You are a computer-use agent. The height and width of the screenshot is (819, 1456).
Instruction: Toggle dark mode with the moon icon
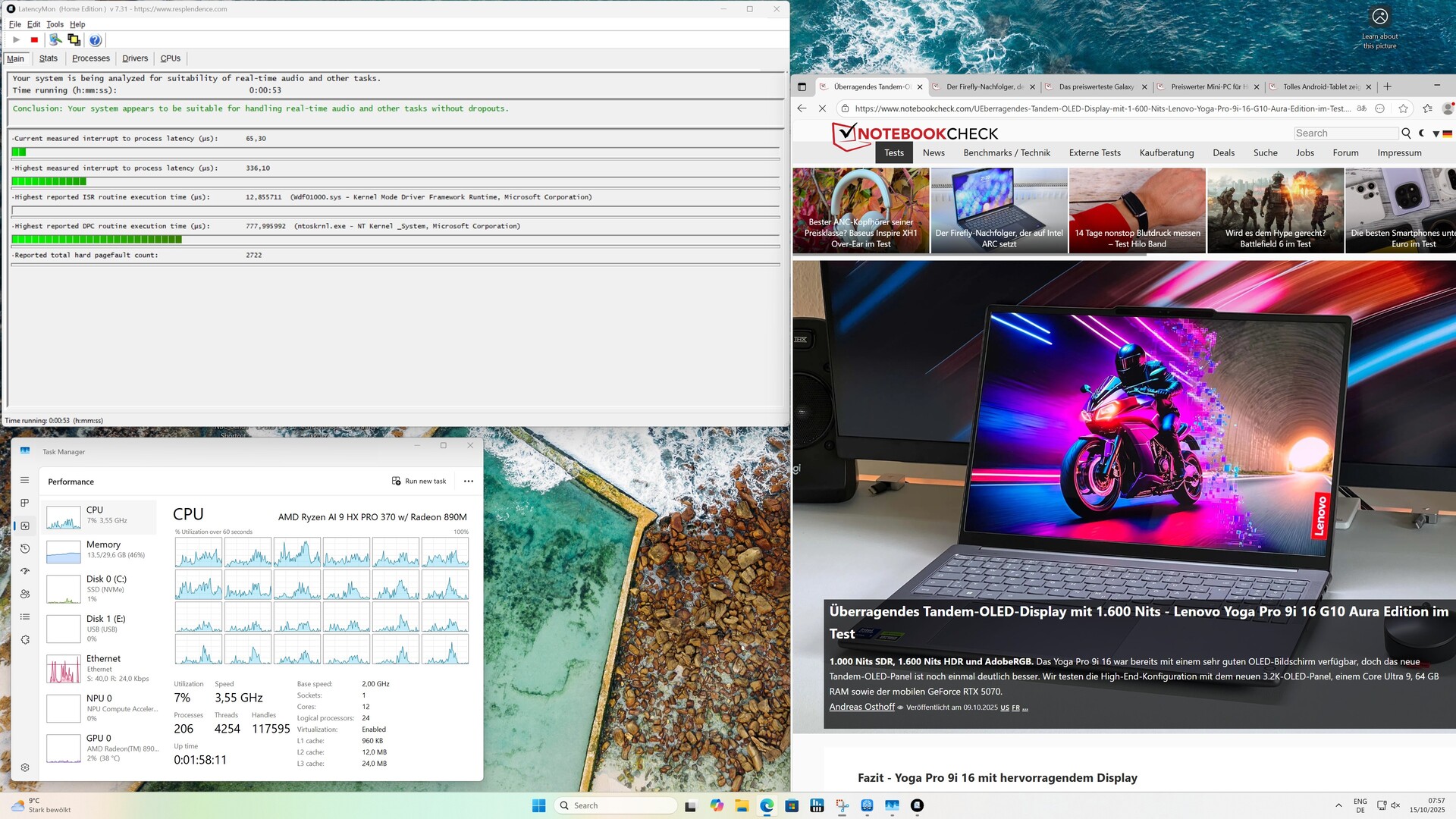tap(1422, 133)
